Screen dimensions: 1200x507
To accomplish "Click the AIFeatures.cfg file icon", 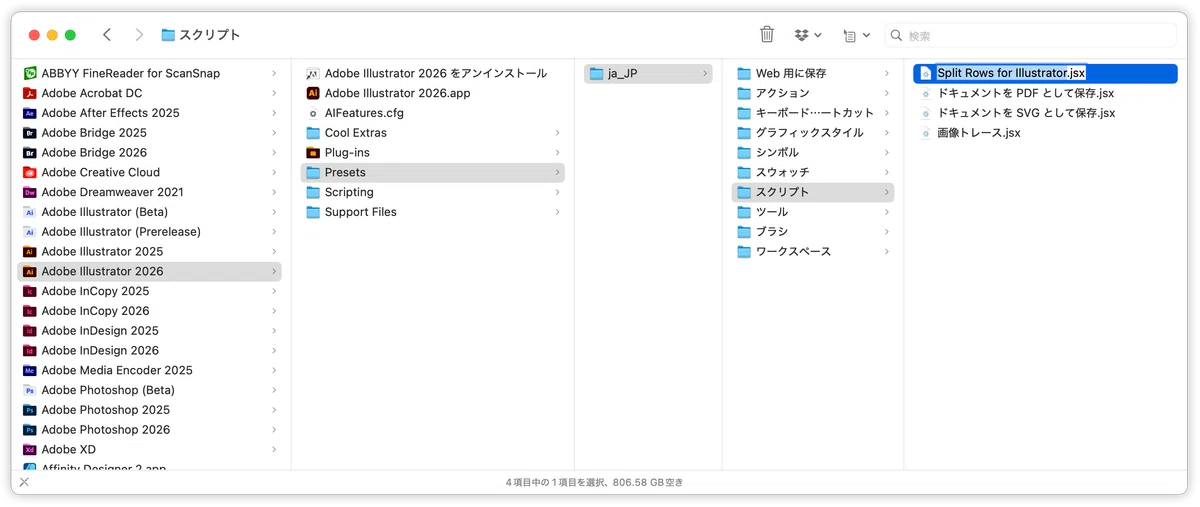I will pos(313,113).
